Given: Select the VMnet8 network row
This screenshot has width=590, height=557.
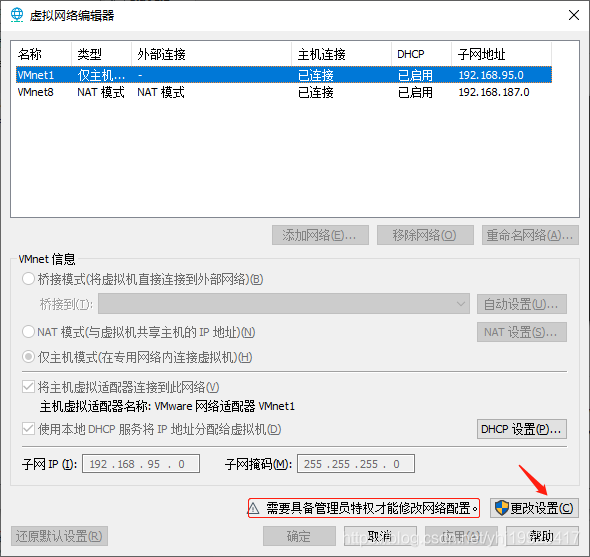Looking at the screenshot, I should click(284, 92).
